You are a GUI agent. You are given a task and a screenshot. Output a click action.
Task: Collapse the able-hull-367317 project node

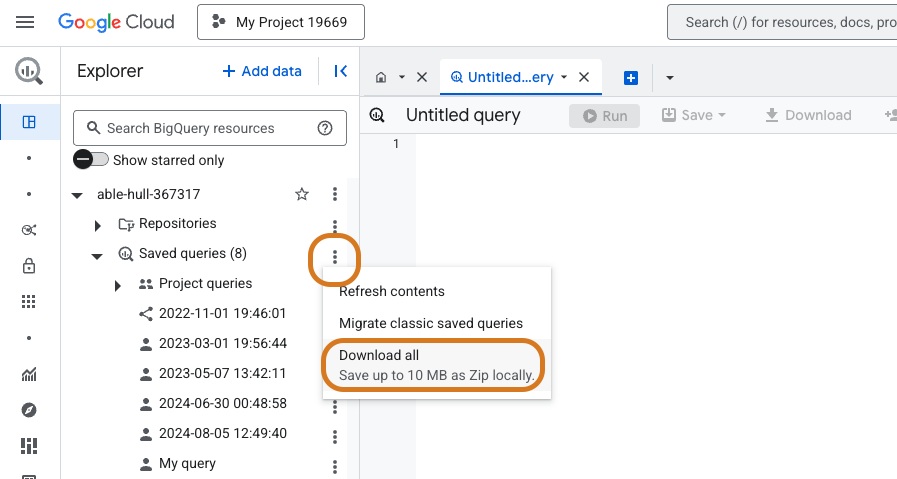click(x=77, y=195)
